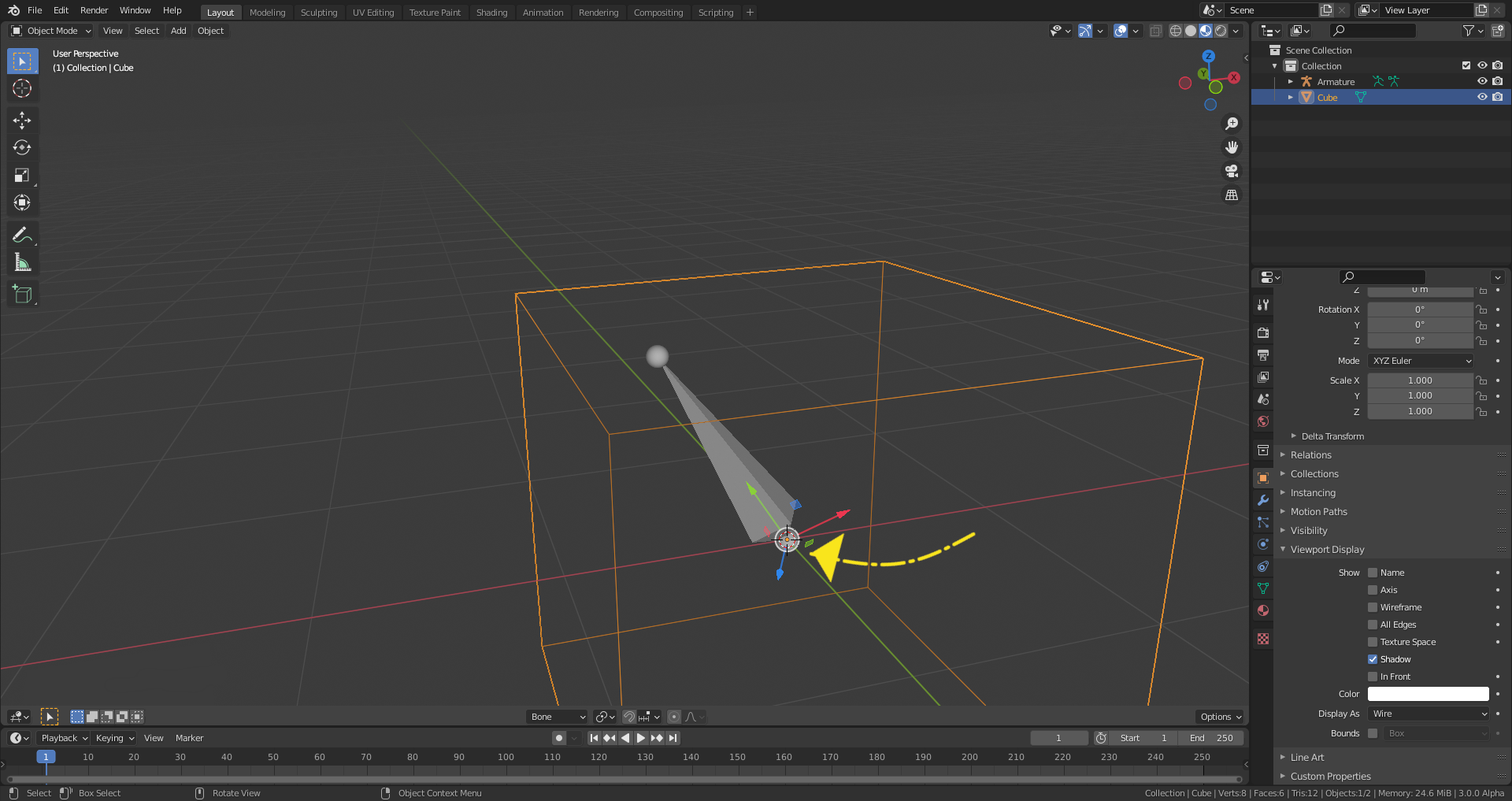Screen dimensions: 1512x801
Task: Expand the Motion Paths panel
Action: pos(1318,512)
